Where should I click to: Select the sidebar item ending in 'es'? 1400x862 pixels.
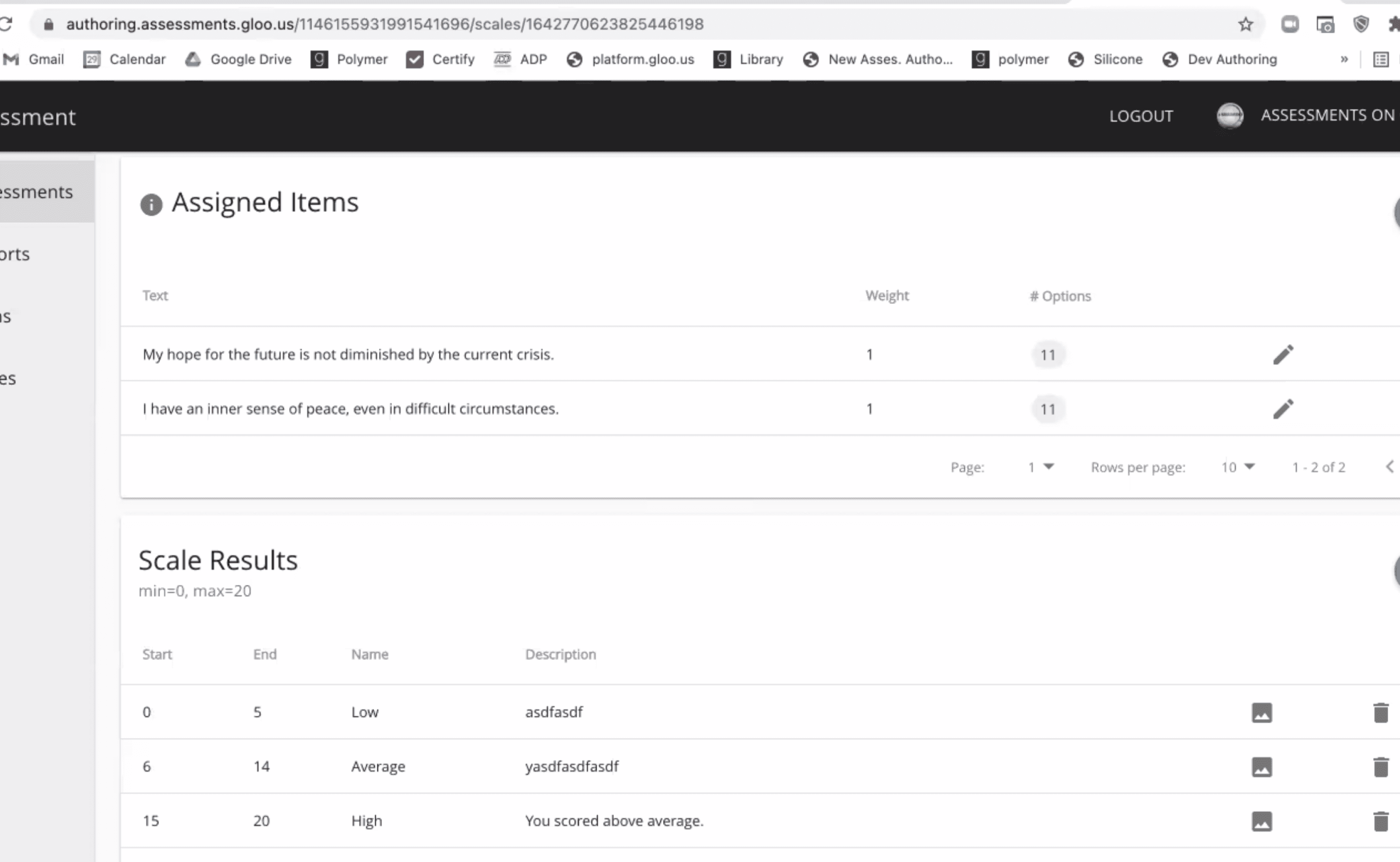click(x=47, y=378)
